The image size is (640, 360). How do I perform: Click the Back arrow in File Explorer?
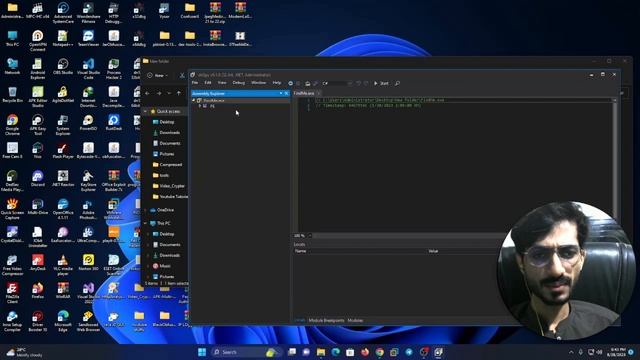(147, 93)
